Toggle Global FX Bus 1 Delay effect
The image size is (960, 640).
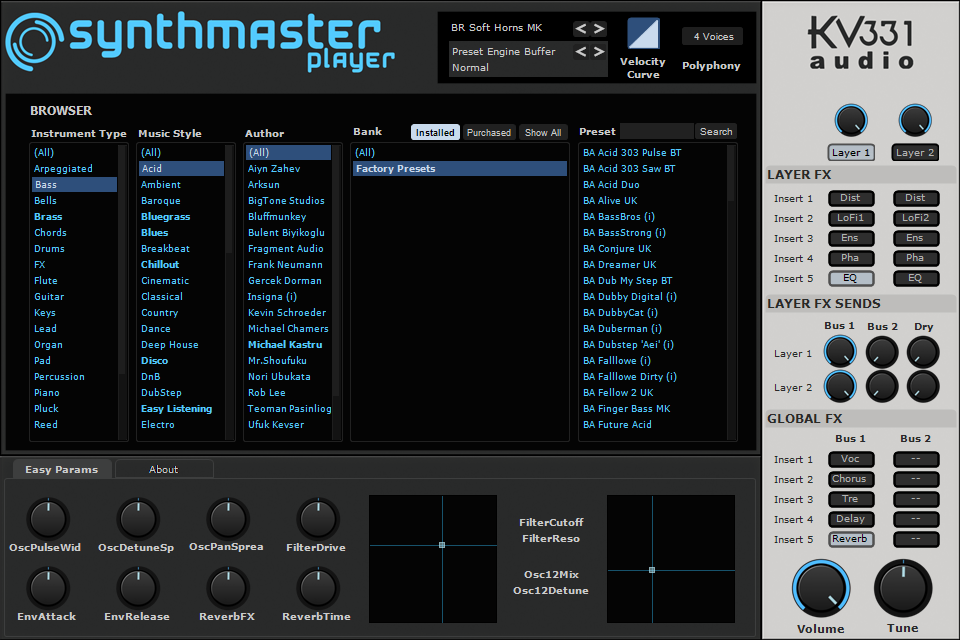[x=850, y=519]
